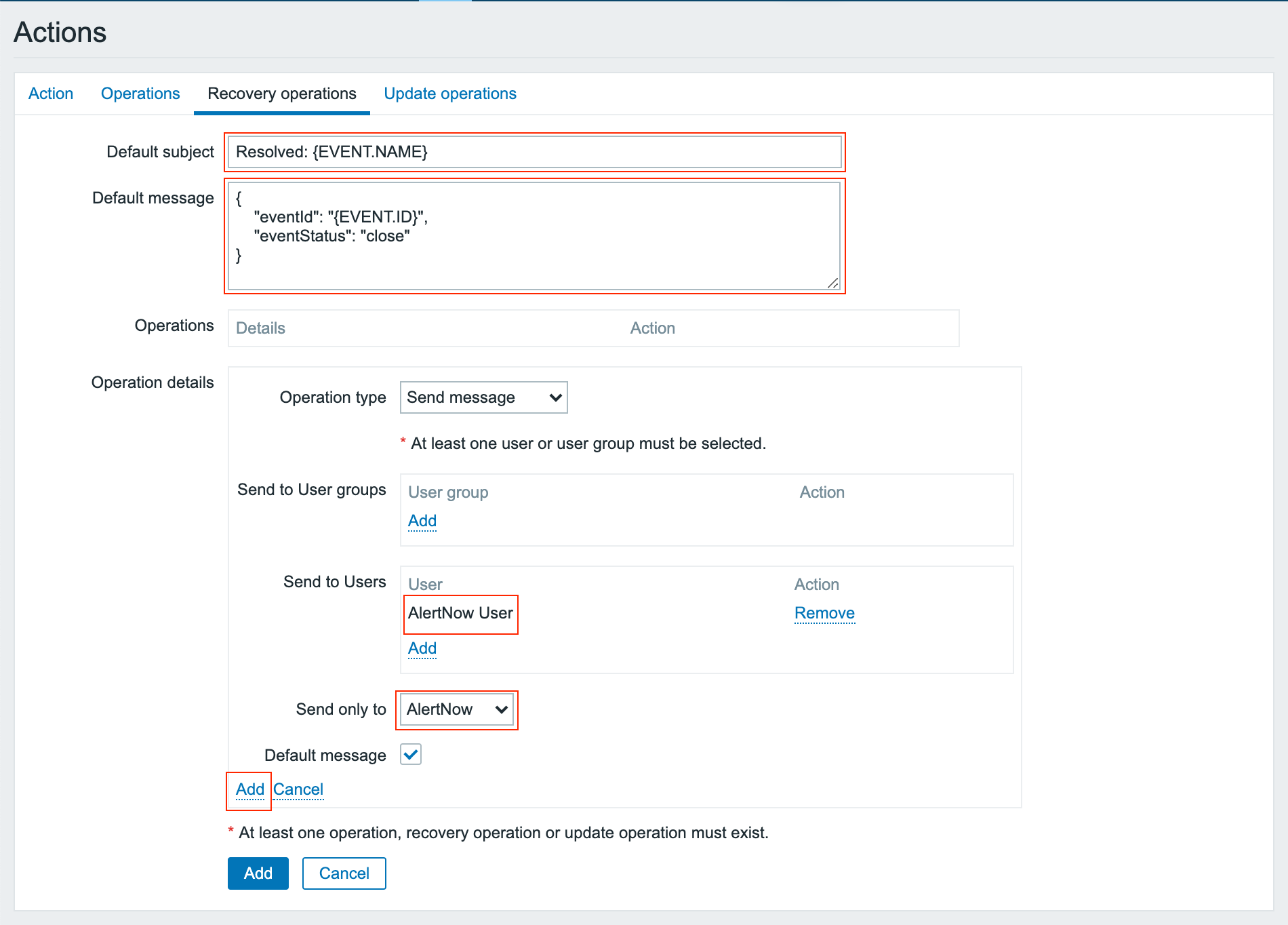This screenshot has height=925, width=1288.
Task: Grab the Default message textarea resize handle
Action: tap(832, 283)
